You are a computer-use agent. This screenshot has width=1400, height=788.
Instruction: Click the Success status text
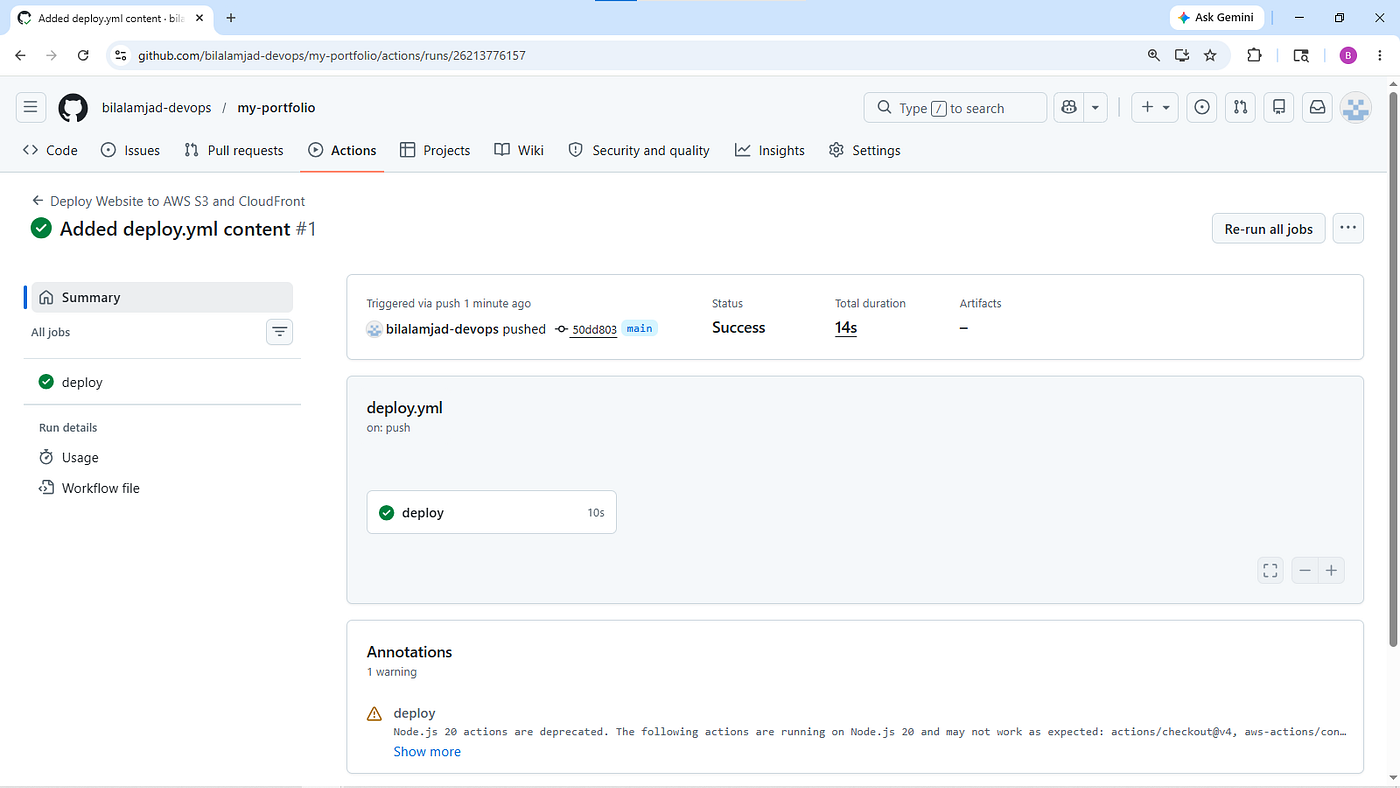(738, 328)
